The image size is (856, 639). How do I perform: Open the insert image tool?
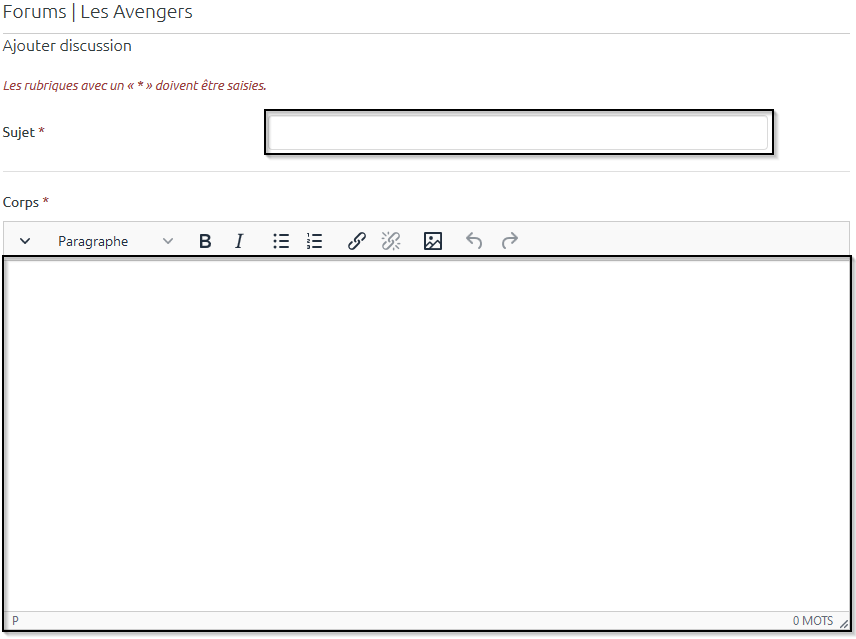pos(432,241)
